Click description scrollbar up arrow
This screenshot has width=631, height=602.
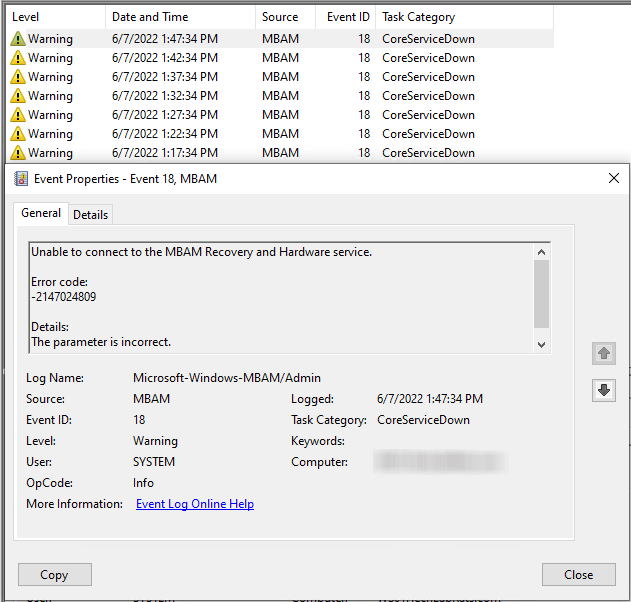(x=542, y=252)
